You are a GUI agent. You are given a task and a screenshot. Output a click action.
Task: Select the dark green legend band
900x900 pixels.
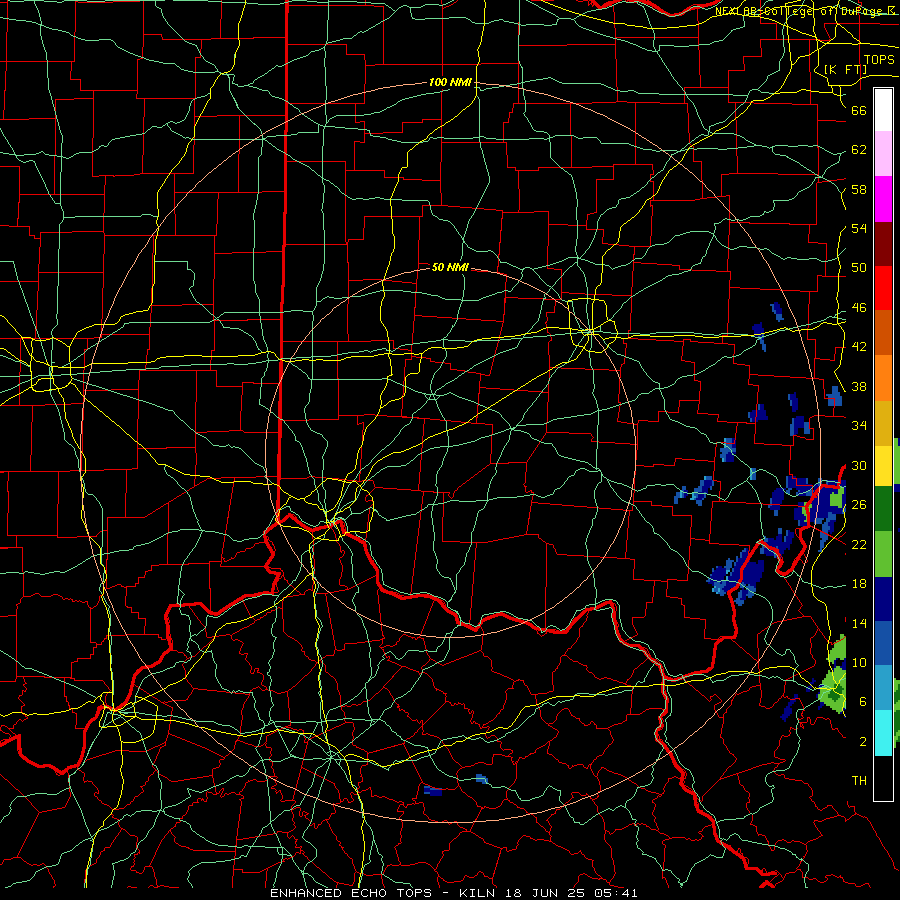coord(883,509)
